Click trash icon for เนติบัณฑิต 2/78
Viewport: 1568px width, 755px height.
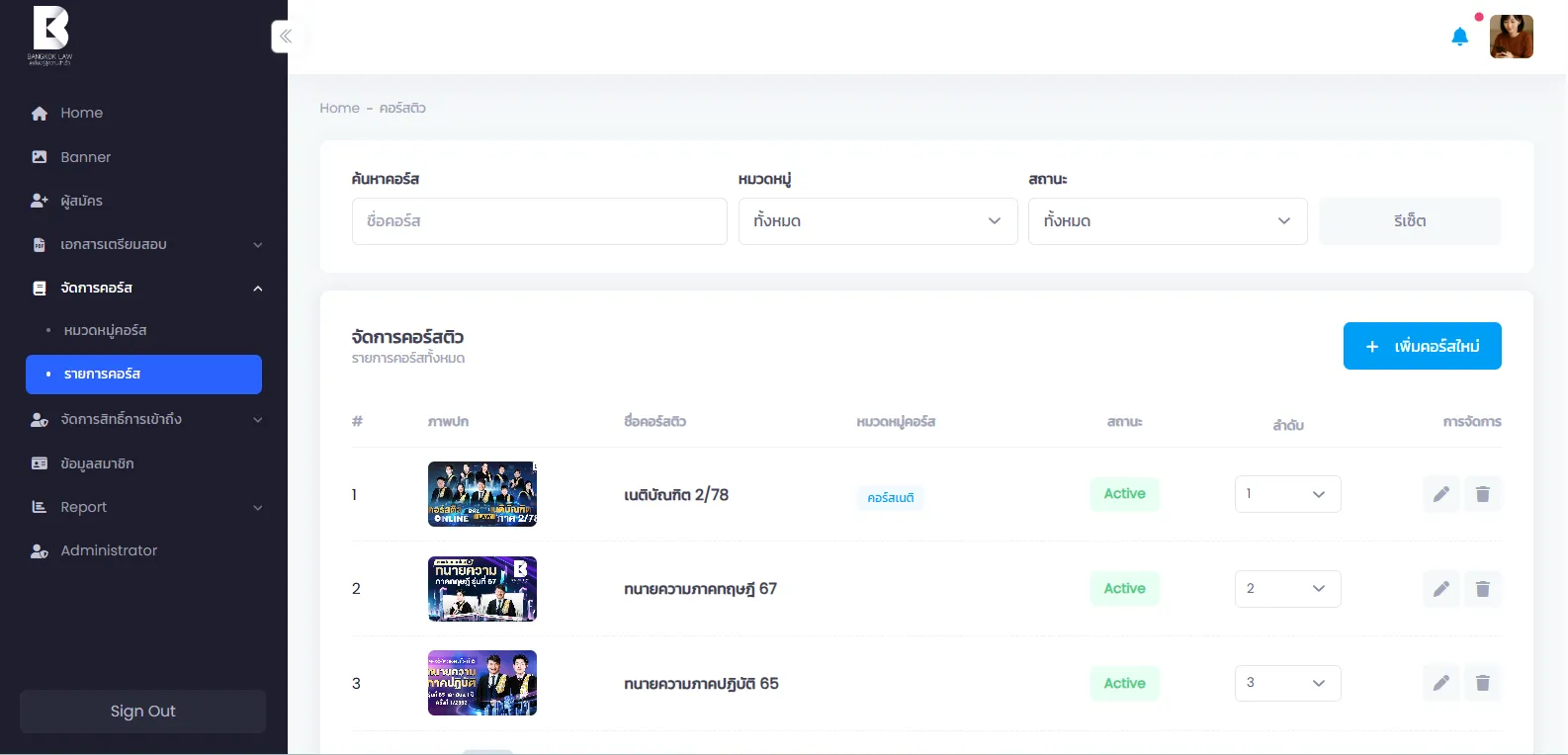click(x=1482, y=494)
